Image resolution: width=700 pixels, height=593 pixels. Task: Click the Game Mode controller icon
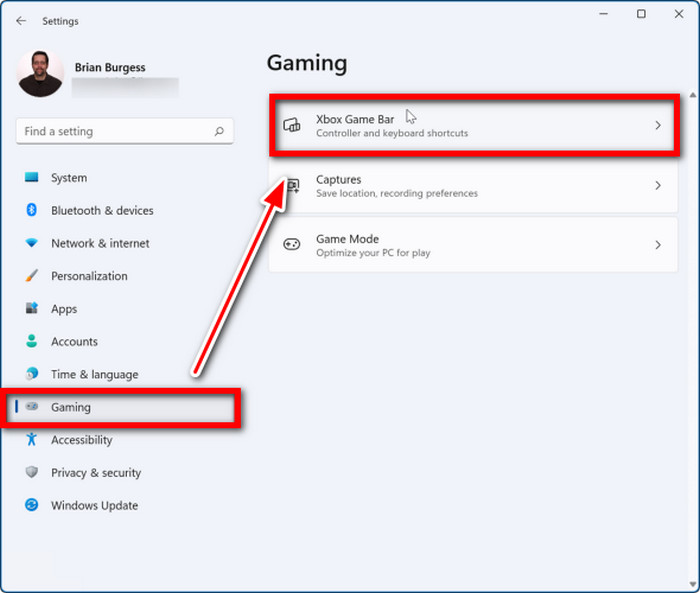(x=292, y=244)
